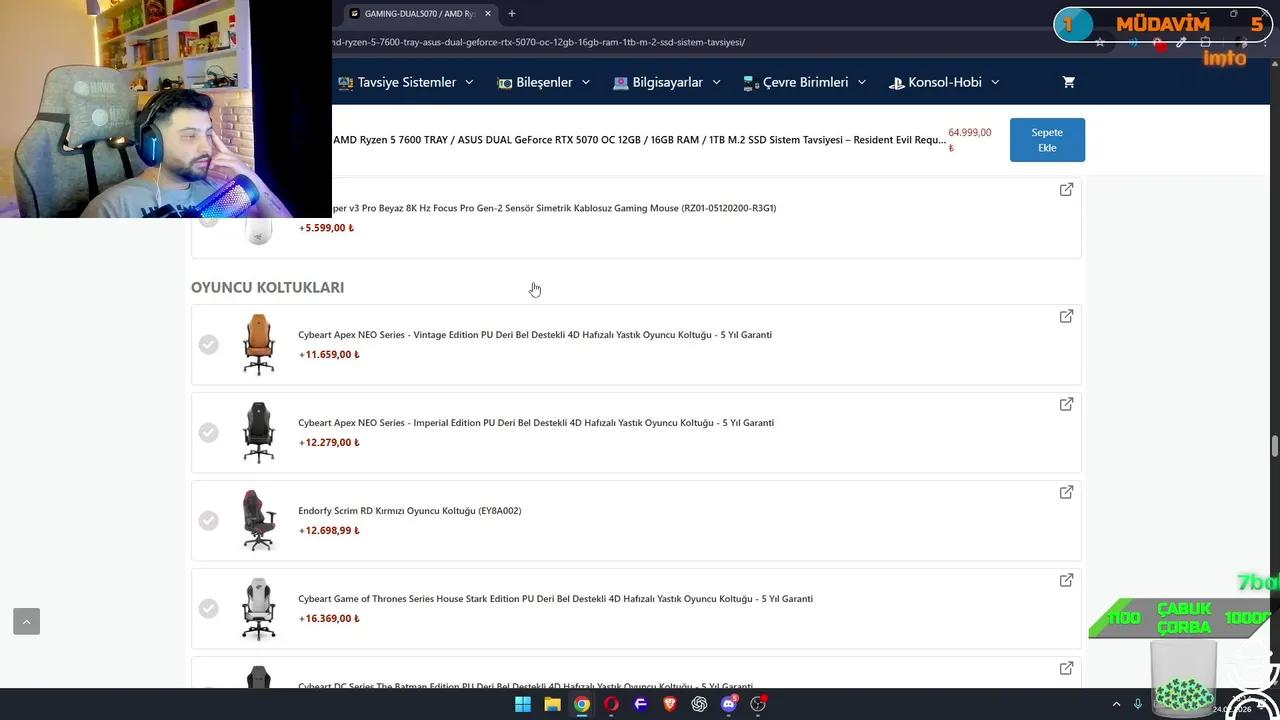This screenshot has height=720, width=1280.
Task: Click the OYUNCU KOLTUKLARI heading
Action: coord(267,287)
